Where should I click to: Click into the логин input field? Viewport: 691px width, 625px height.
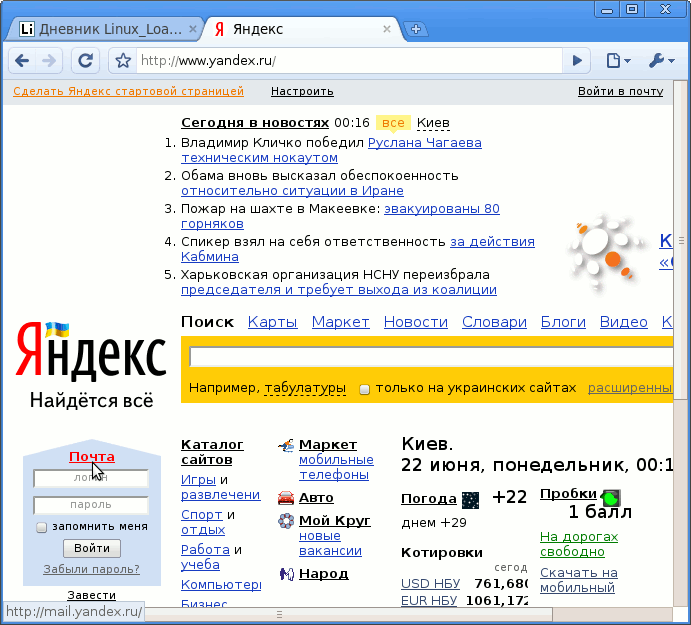(91, 478)
